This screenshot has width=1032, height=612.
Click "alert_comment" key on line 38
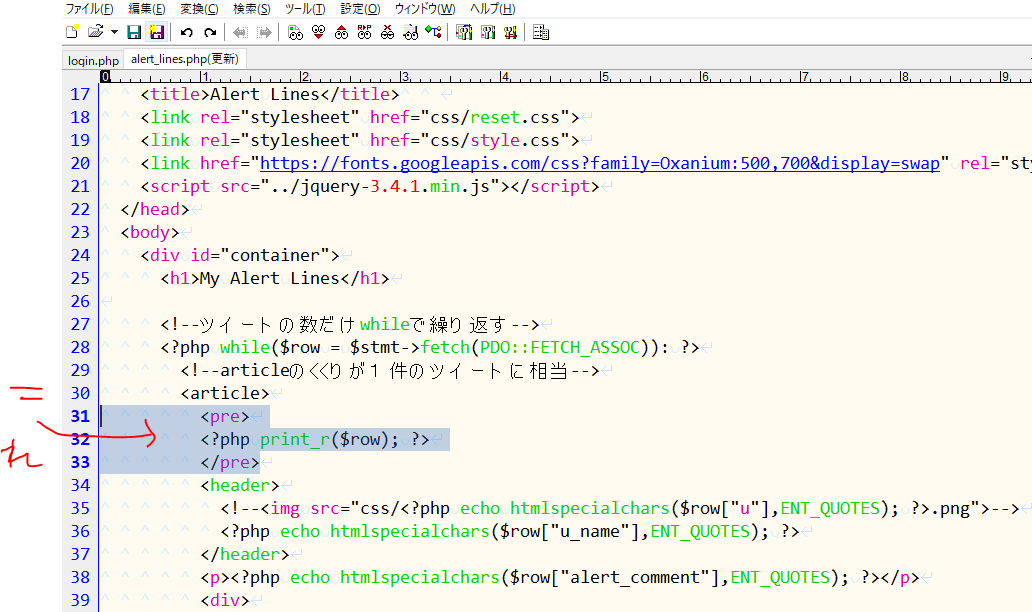pos(634,578)
